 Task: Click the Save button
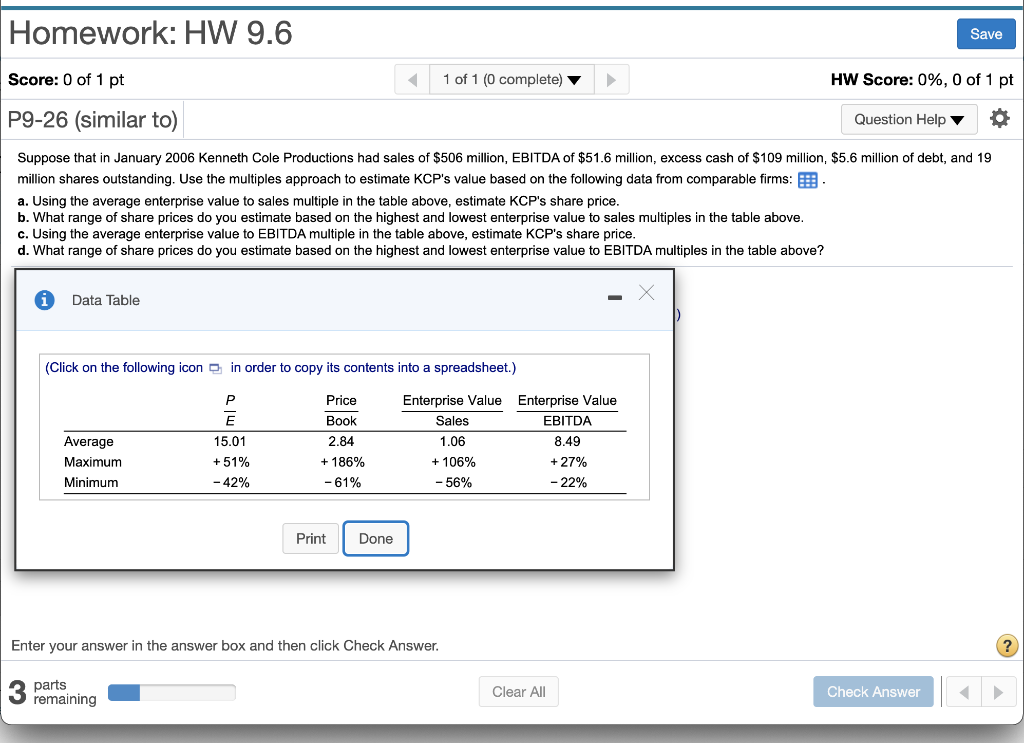click(985, 34)
